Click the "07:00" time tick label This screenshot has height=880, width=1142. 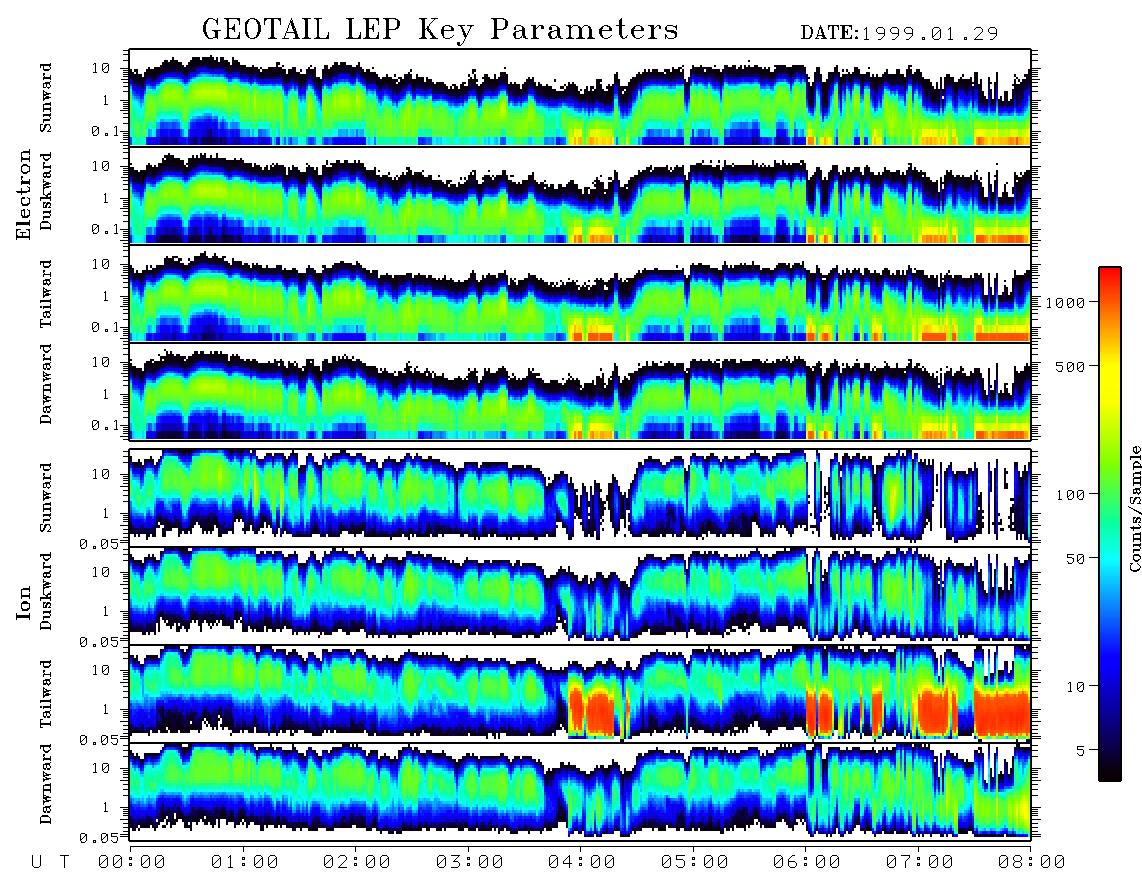920,862
